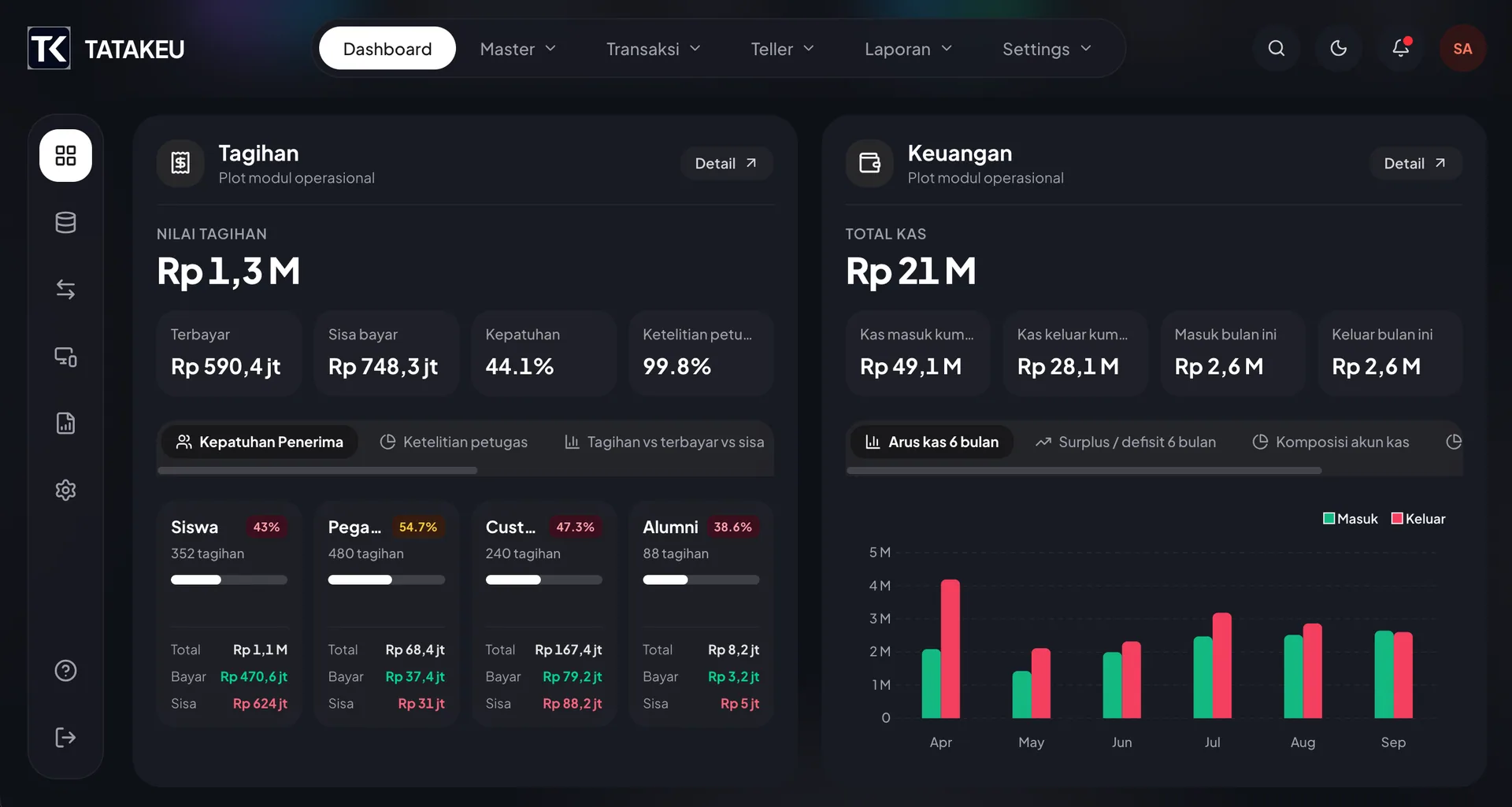Click the logout icon in sidebar
Image resolution: width=1512 pixels, height=807 pixels.
(65, 738)
